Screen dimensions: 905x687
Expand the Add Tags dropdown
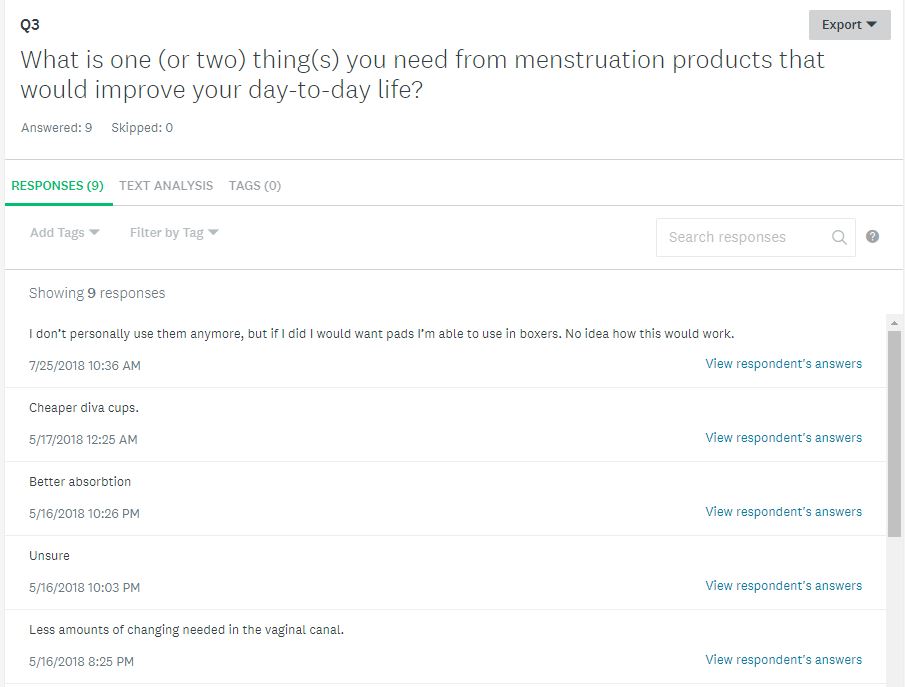pos(65,233)
